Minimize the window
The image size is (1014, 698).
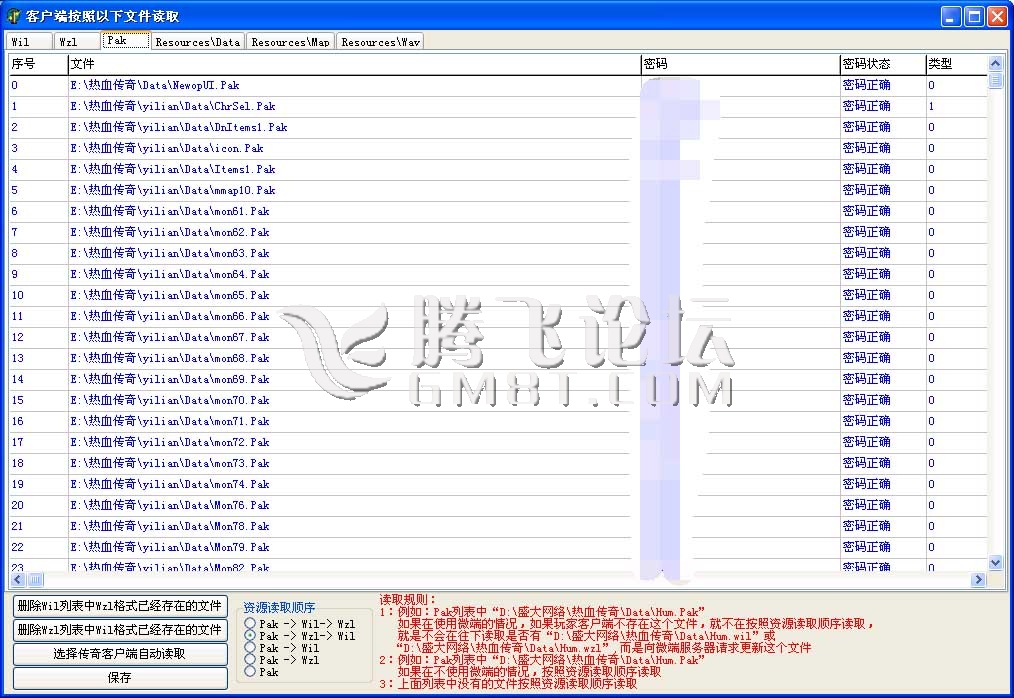point(951,17)
